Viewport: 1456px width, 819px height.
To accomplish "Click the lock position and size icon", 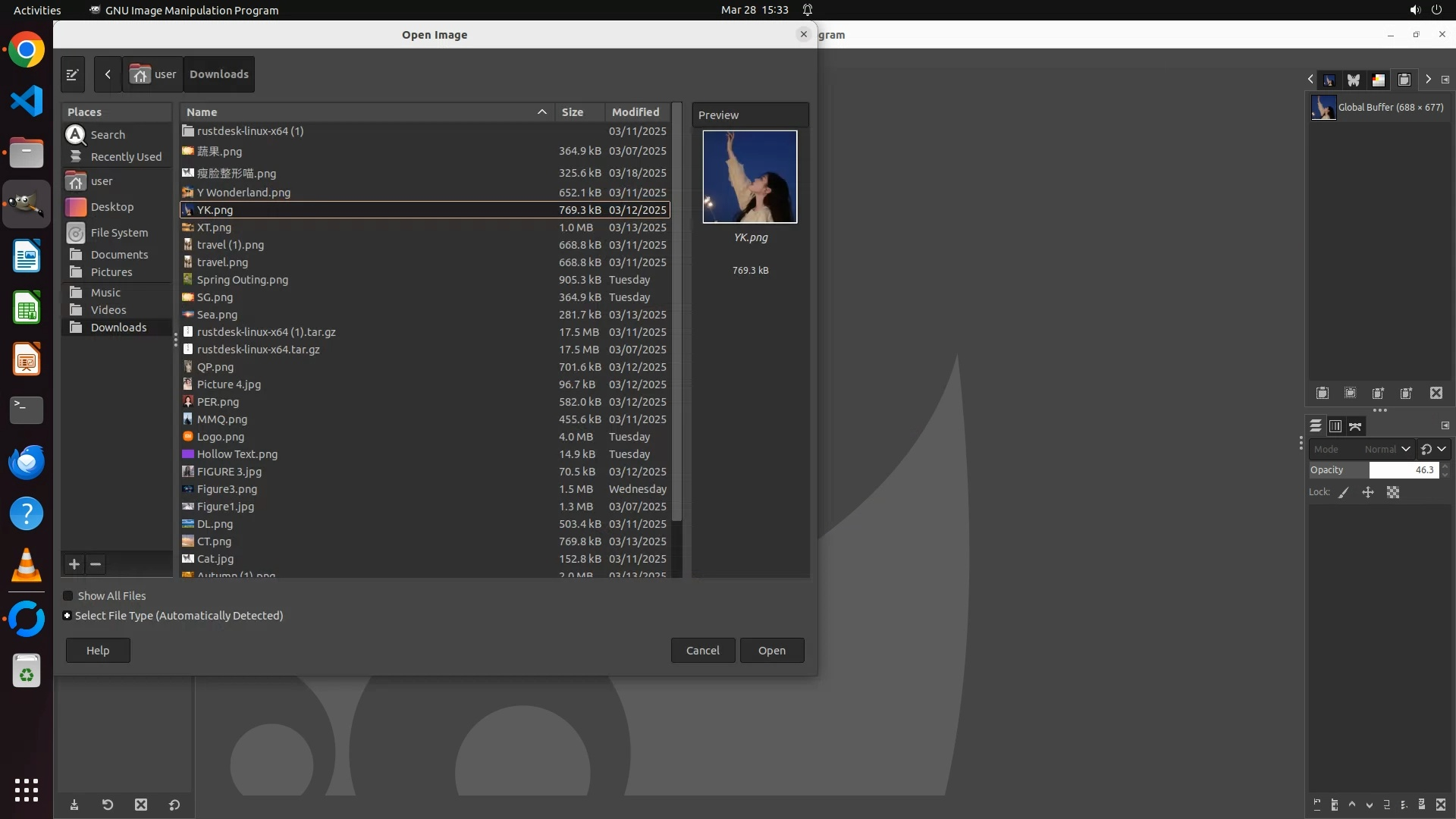I will [1368, 493].
